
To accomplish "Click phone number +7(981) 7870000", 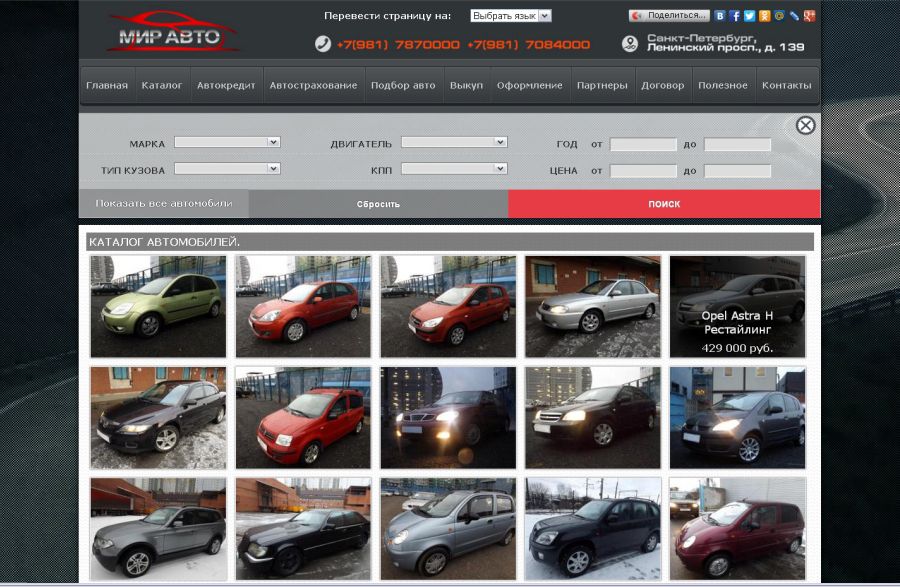I will tap(398, 44).
